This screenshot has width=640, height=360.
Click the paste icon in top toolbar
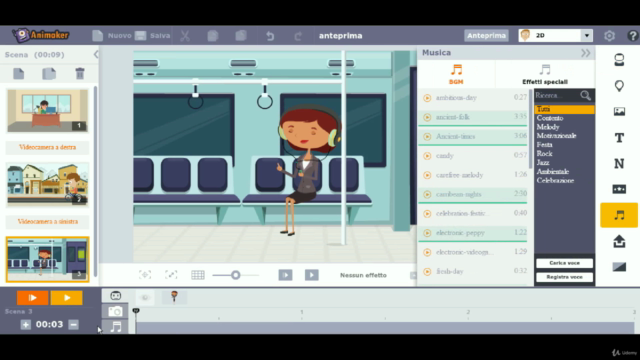(x=241, y=36)
